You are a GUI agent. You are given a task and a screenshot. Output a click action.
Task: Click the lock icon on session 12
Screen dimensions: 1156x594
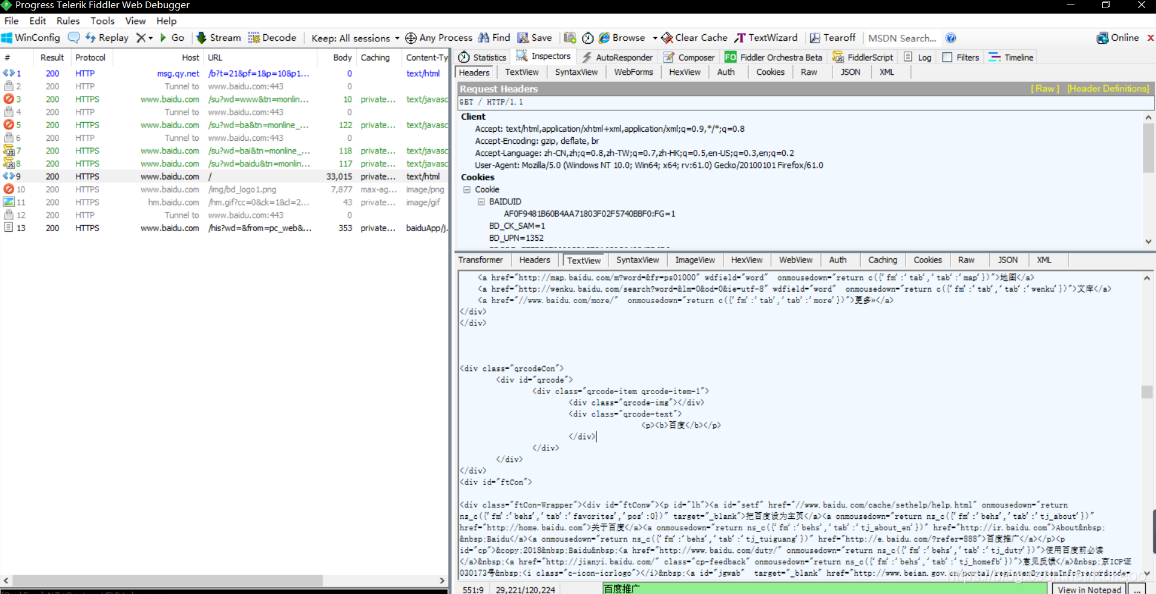(x=9, y=215)
